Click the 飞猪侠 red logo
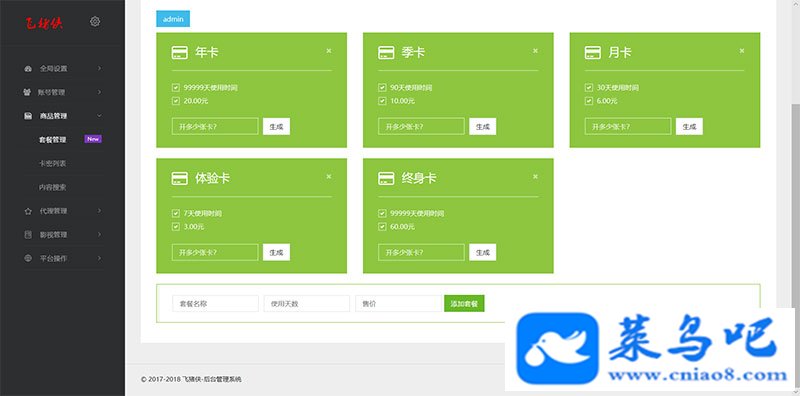 point(45,23)
